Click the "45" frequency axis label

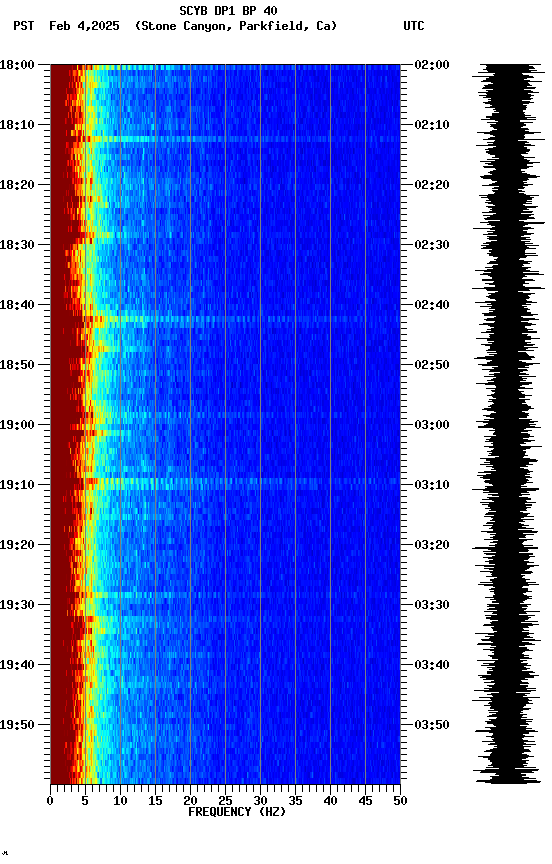pos(365,801)
